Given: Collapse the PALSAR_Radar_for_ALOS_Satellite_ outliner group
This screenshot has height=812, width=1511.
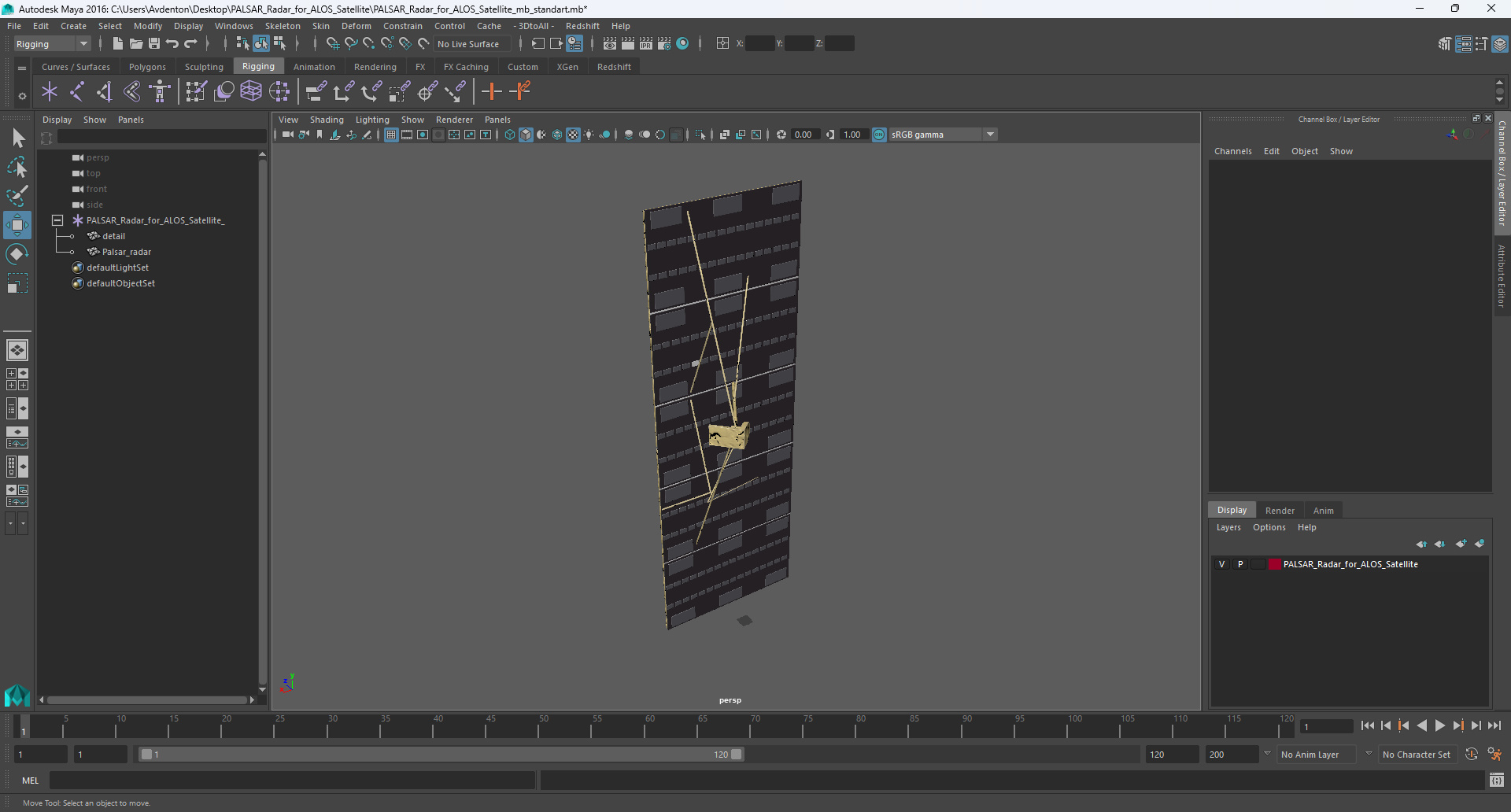Looking at the screenshot, I should [x=57, y=220].
